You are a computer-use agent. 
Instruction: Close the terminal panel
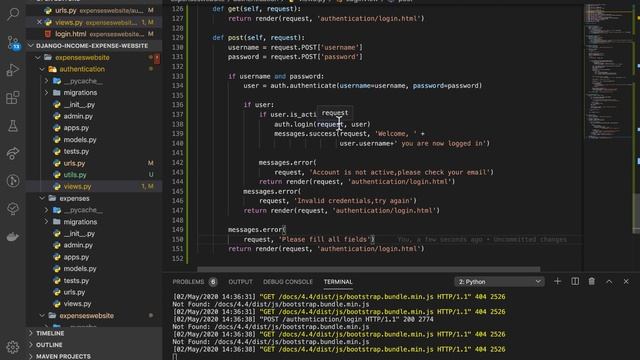click(626, 282)
